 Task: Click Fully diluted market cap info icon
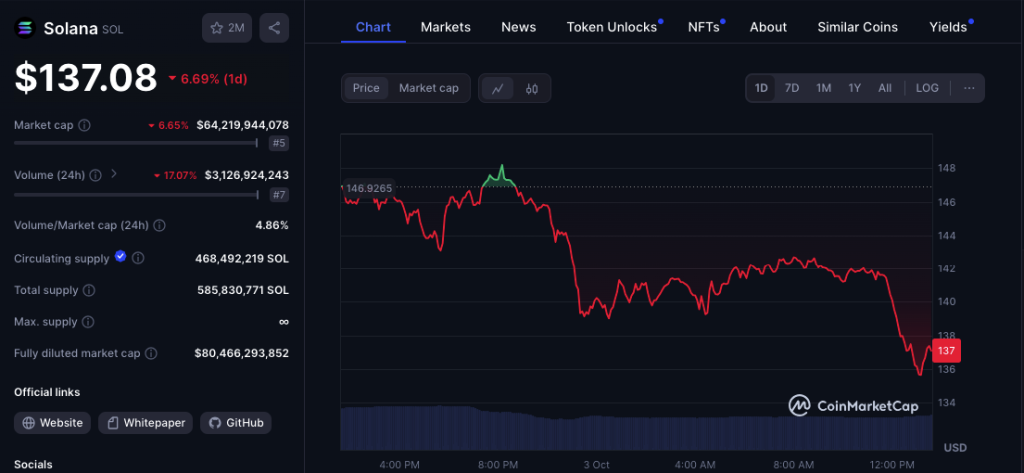[151, 354]
